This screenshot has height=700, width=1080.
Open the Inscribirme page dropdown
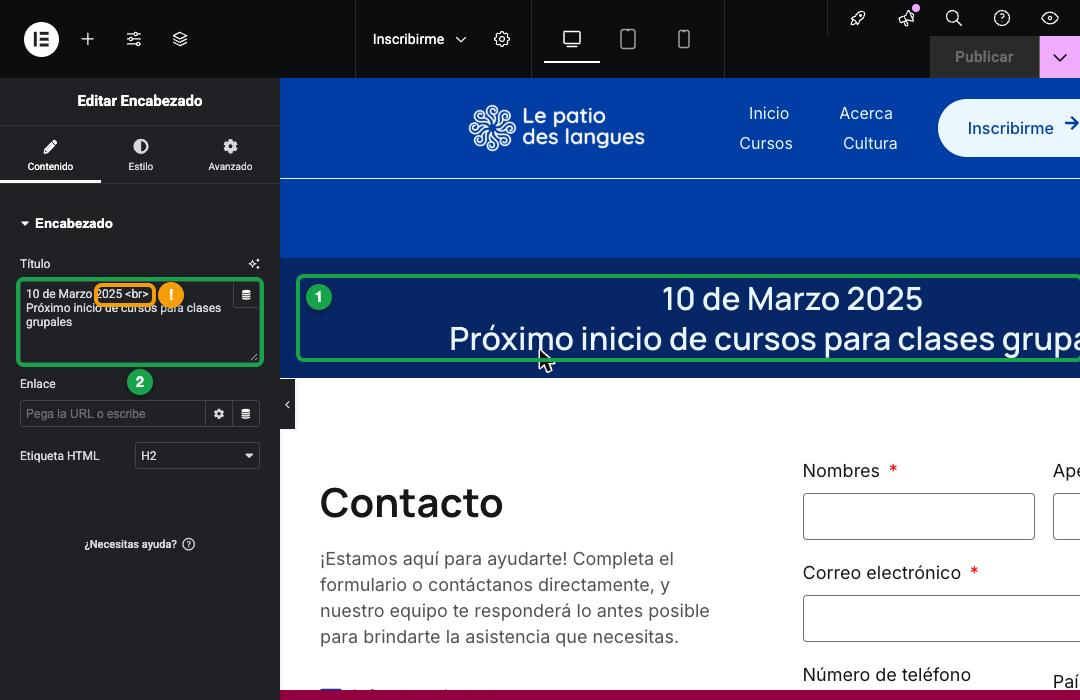[x=419, y=39]
